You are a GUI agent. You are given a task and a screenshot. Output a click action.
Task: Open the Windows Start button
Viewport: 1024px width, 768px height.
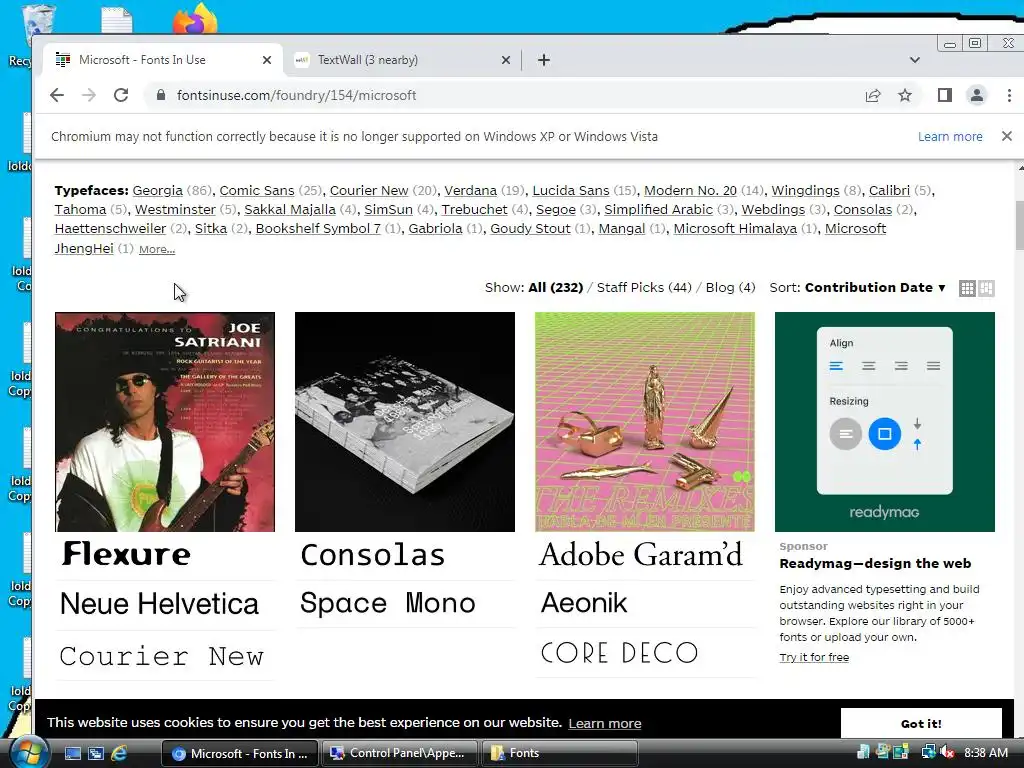pyautogui.click(x=28, y=753)
